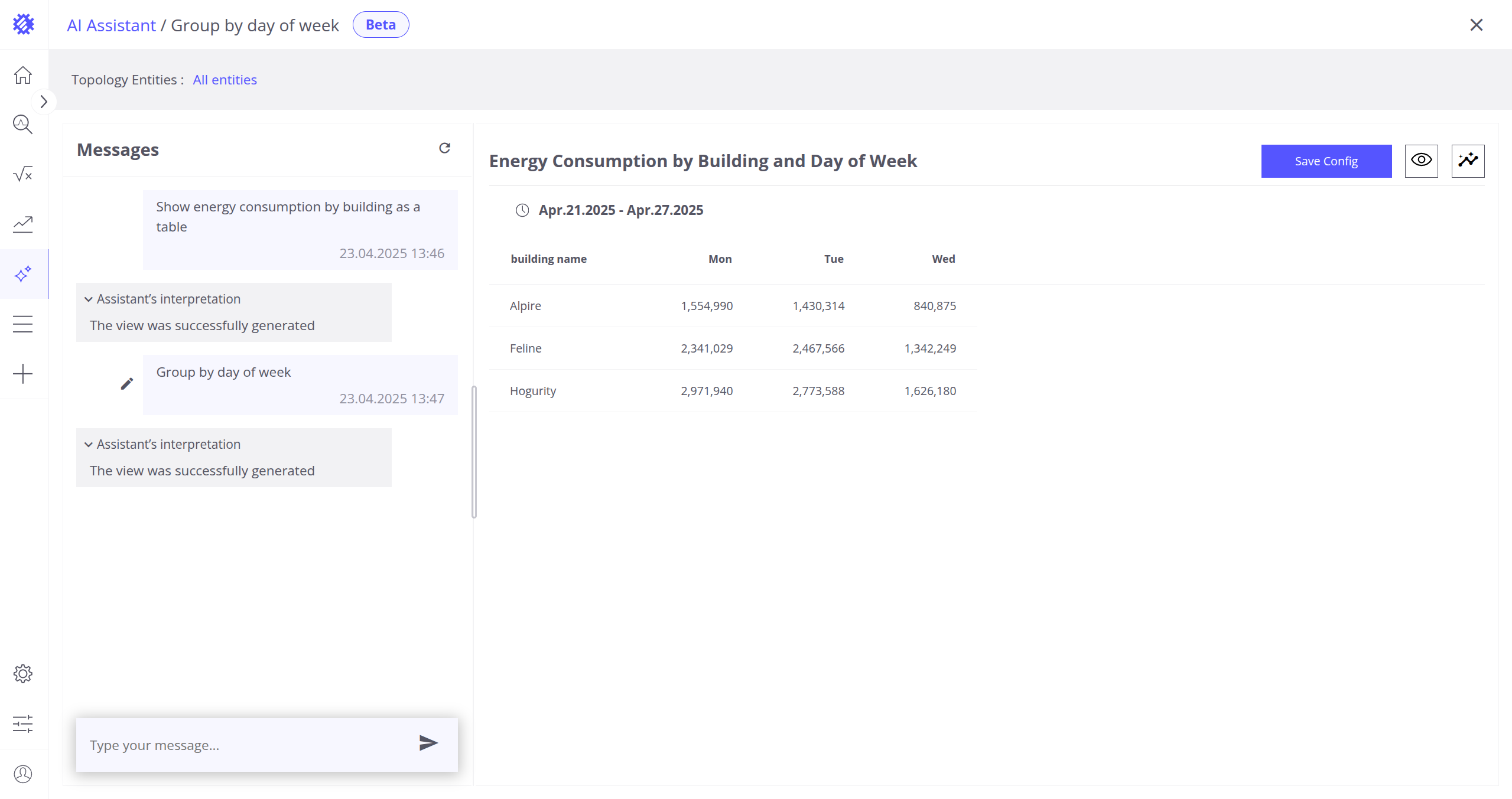Expand the sidebar with chevron arrow
Screen dimensions: 1512x799
tap(44, 102)
